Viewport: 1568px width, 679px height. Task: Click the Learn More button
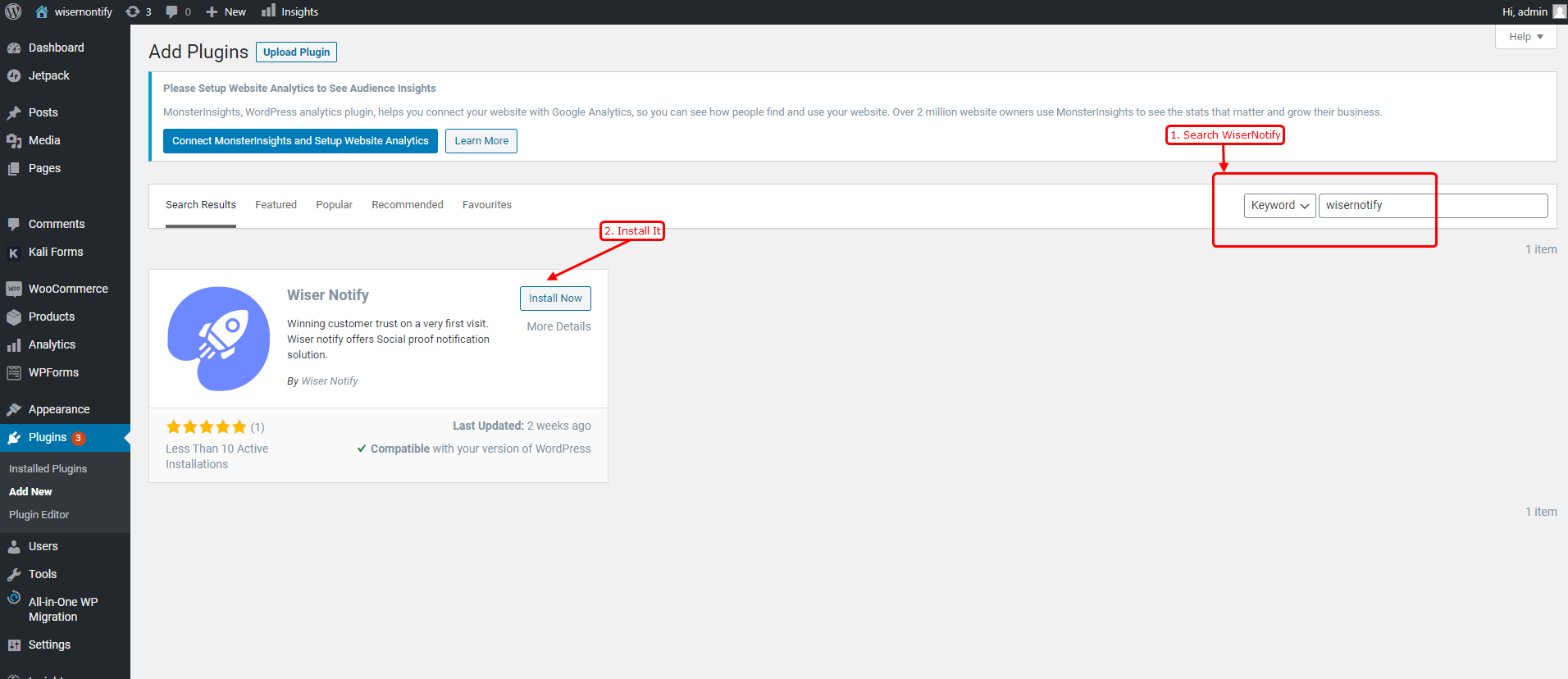click(481, 141)
